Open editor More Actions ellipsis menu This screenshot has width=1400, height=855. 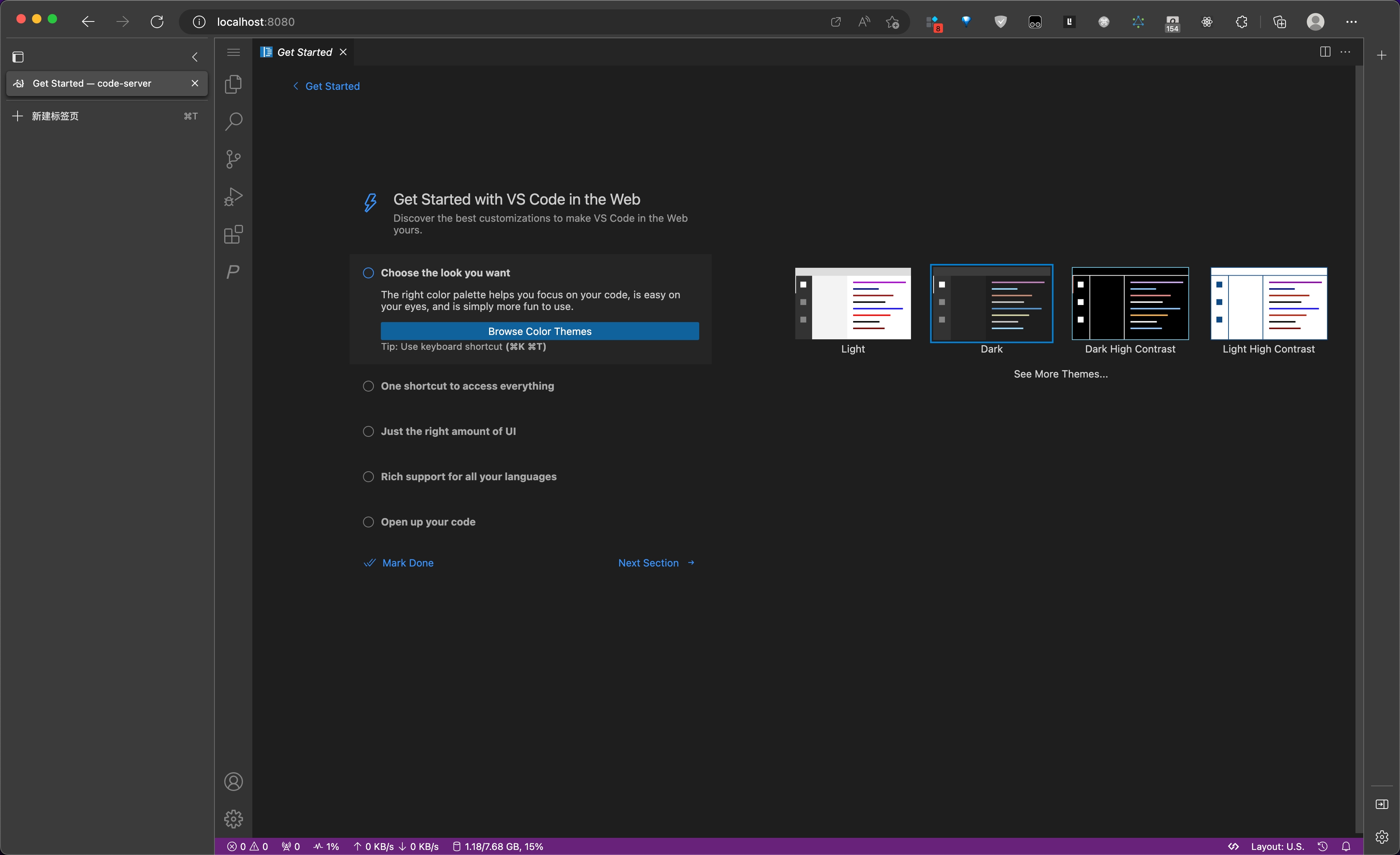click(1345, 52)
